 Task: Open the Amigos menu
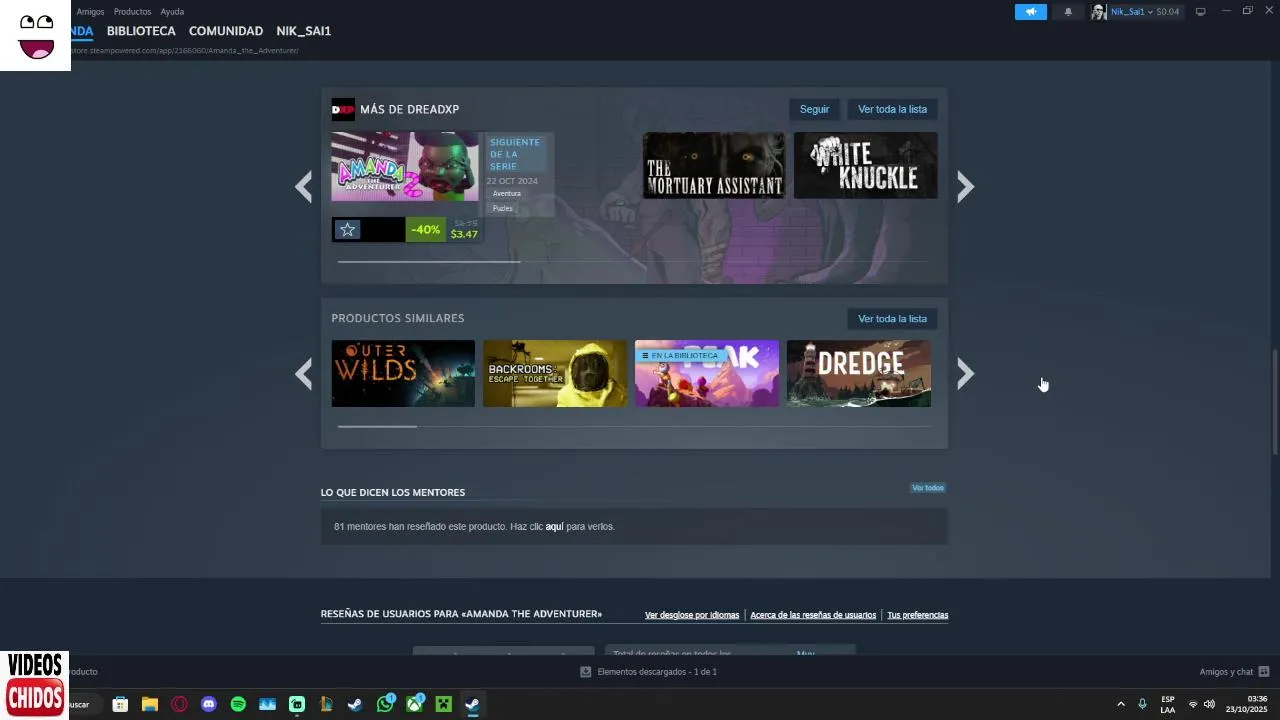(90, 12)
